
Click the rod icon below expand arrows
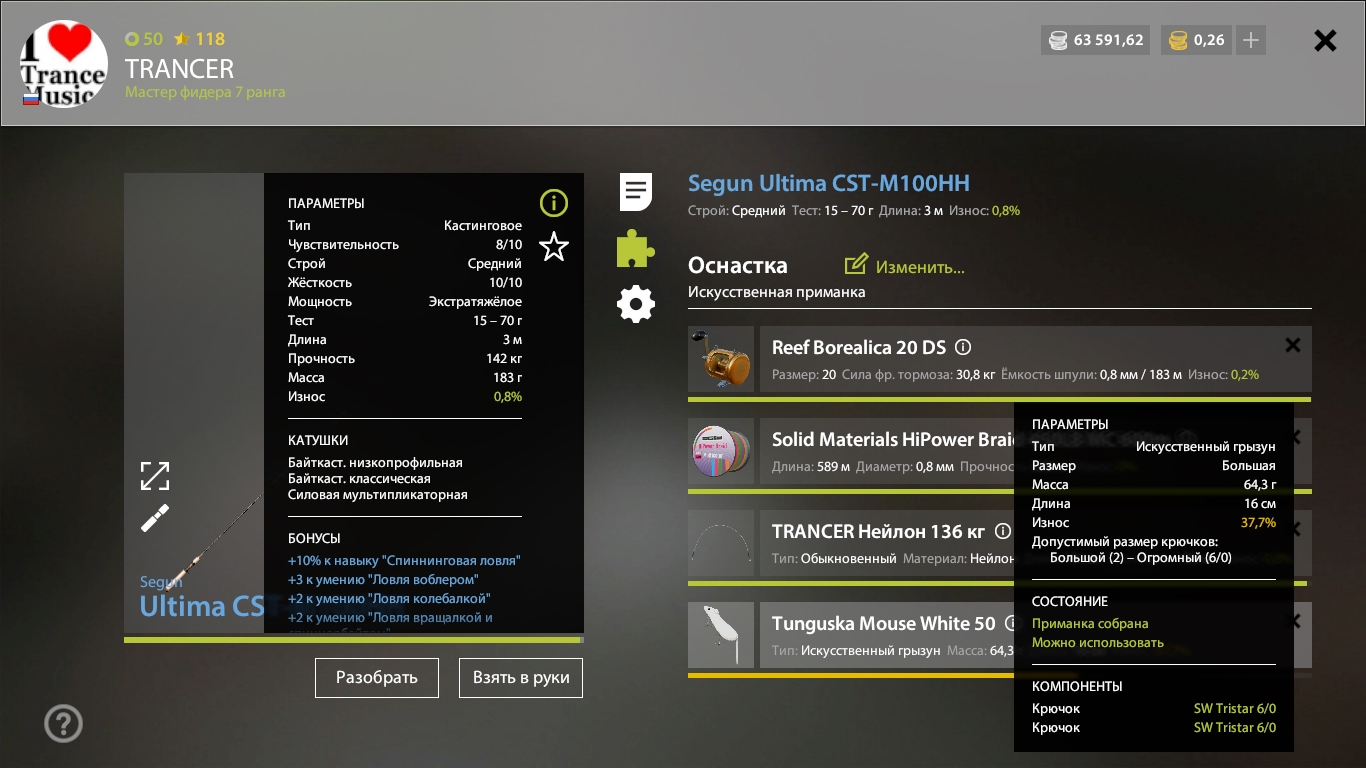pos(155,518)
